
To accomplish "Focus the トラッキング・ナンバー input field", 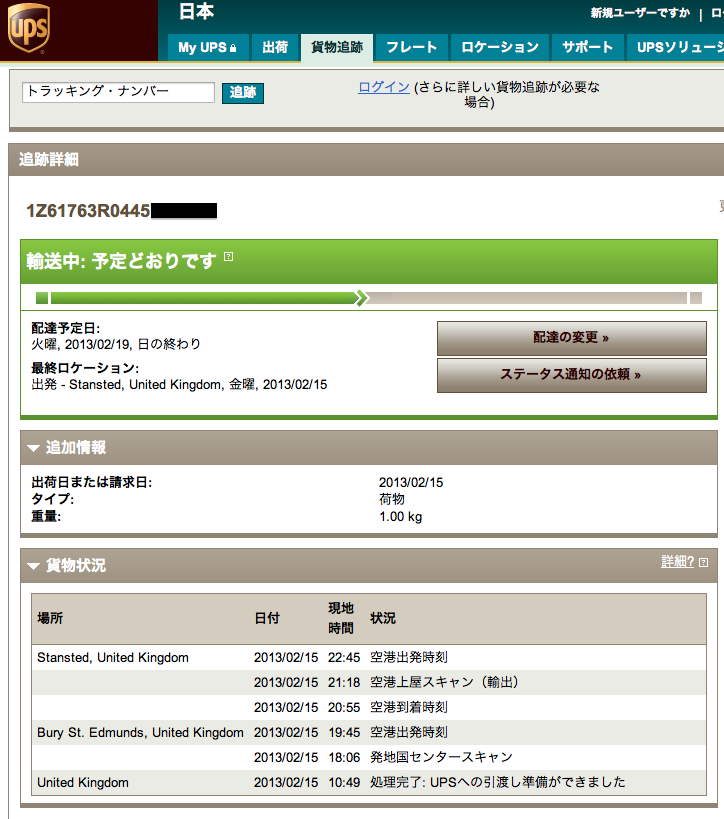I will 118,92.
